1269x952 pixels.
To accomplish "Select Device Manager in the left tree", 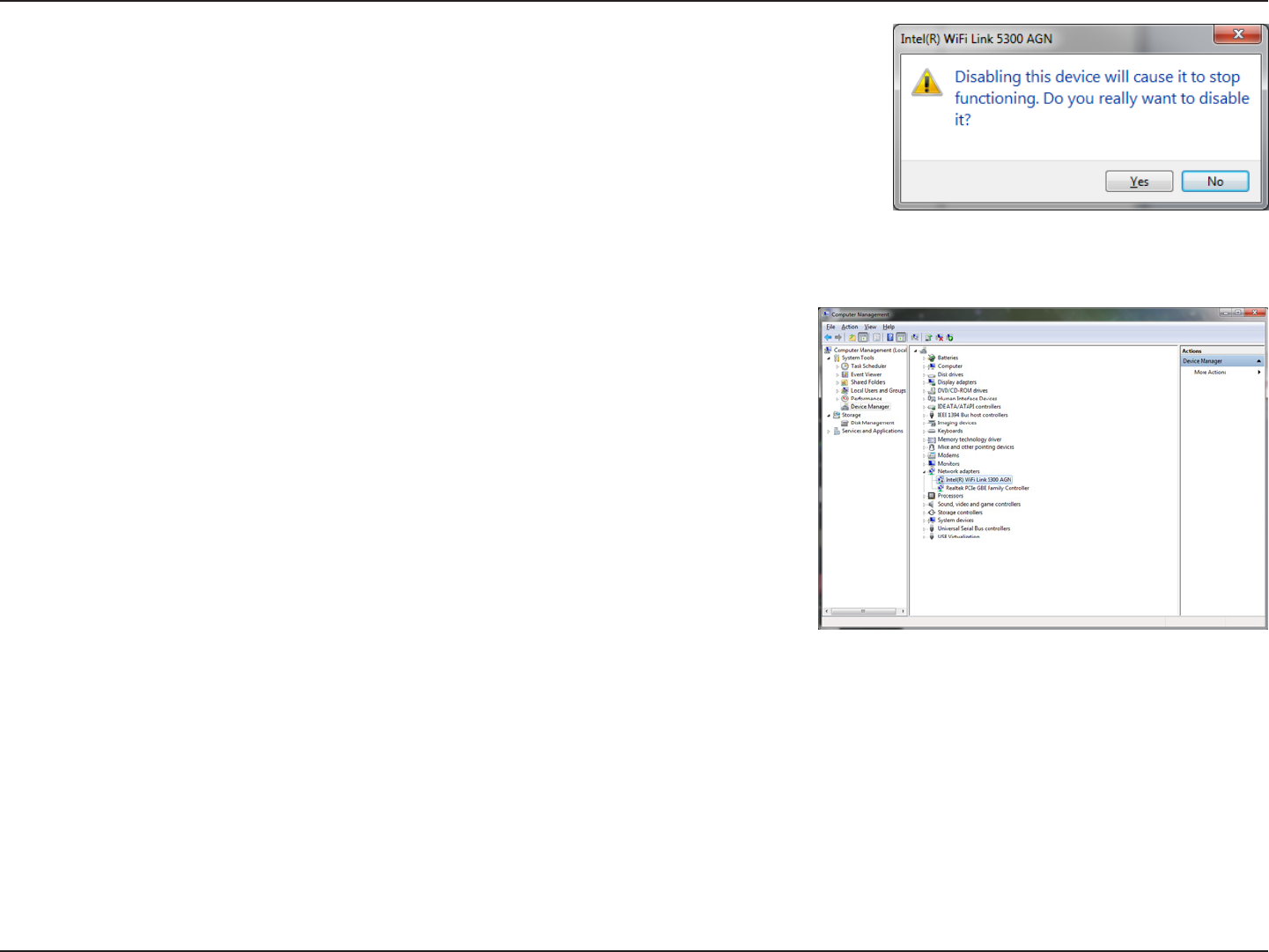I will pyautogui.click(x=870, y=407).
